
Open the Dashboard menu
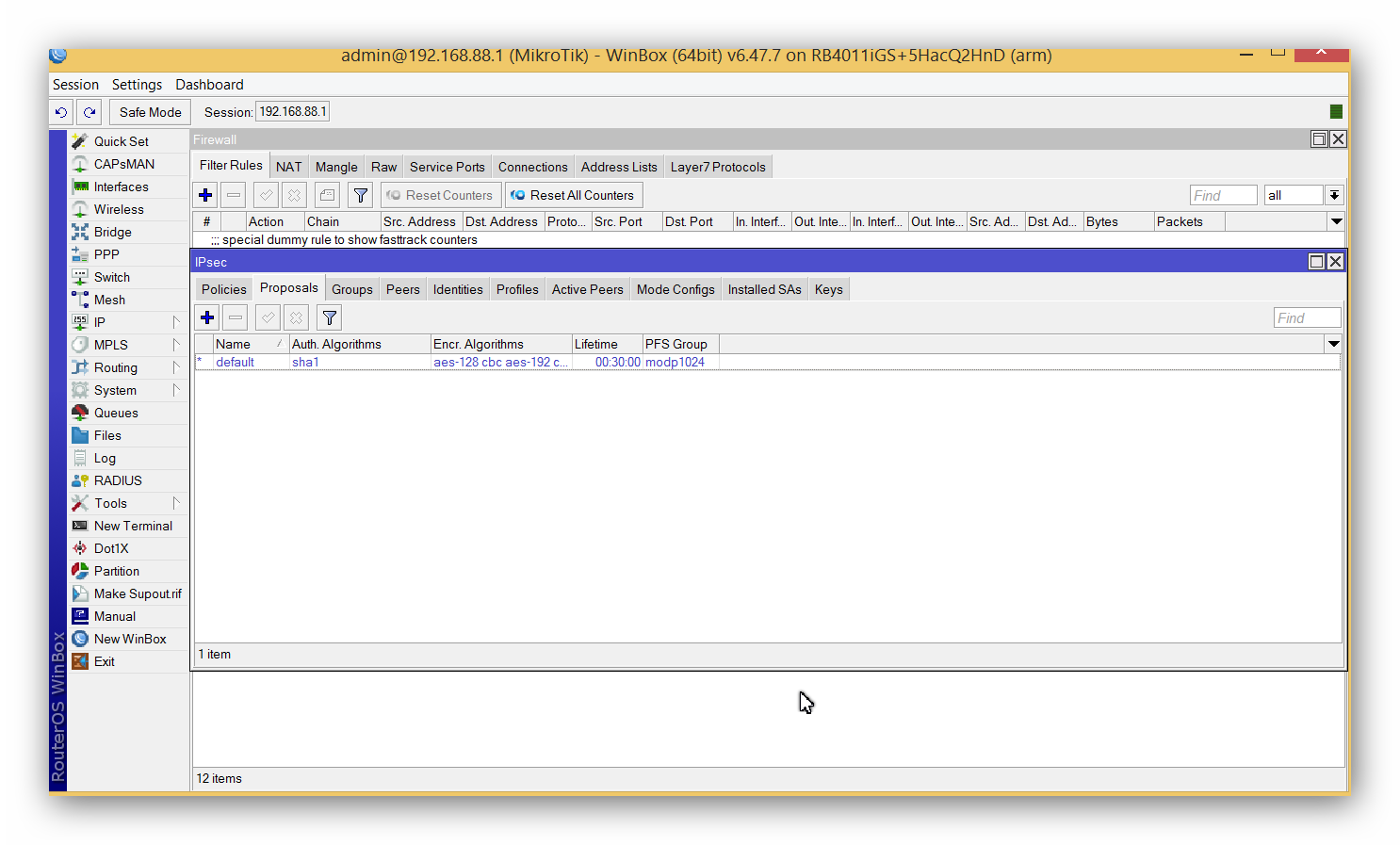tap(209, 85)
